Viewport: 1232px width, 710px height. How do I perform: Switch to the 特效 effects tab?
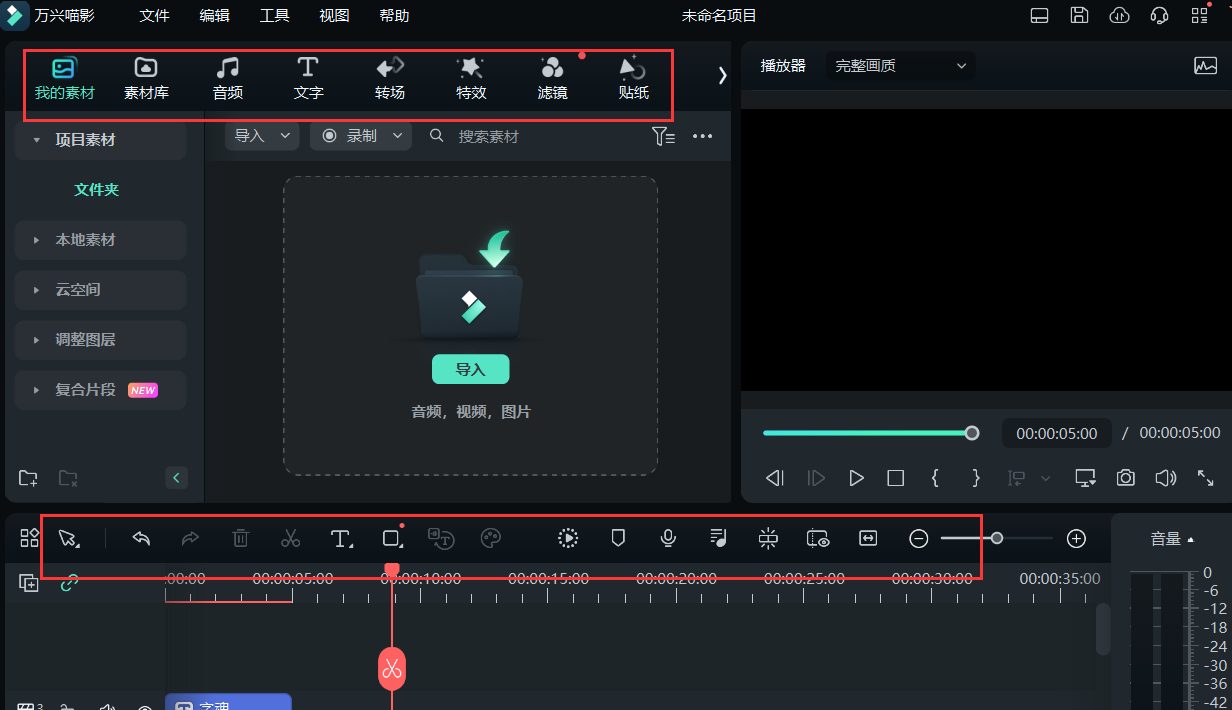pyautogui.click(x=470, y=78)
